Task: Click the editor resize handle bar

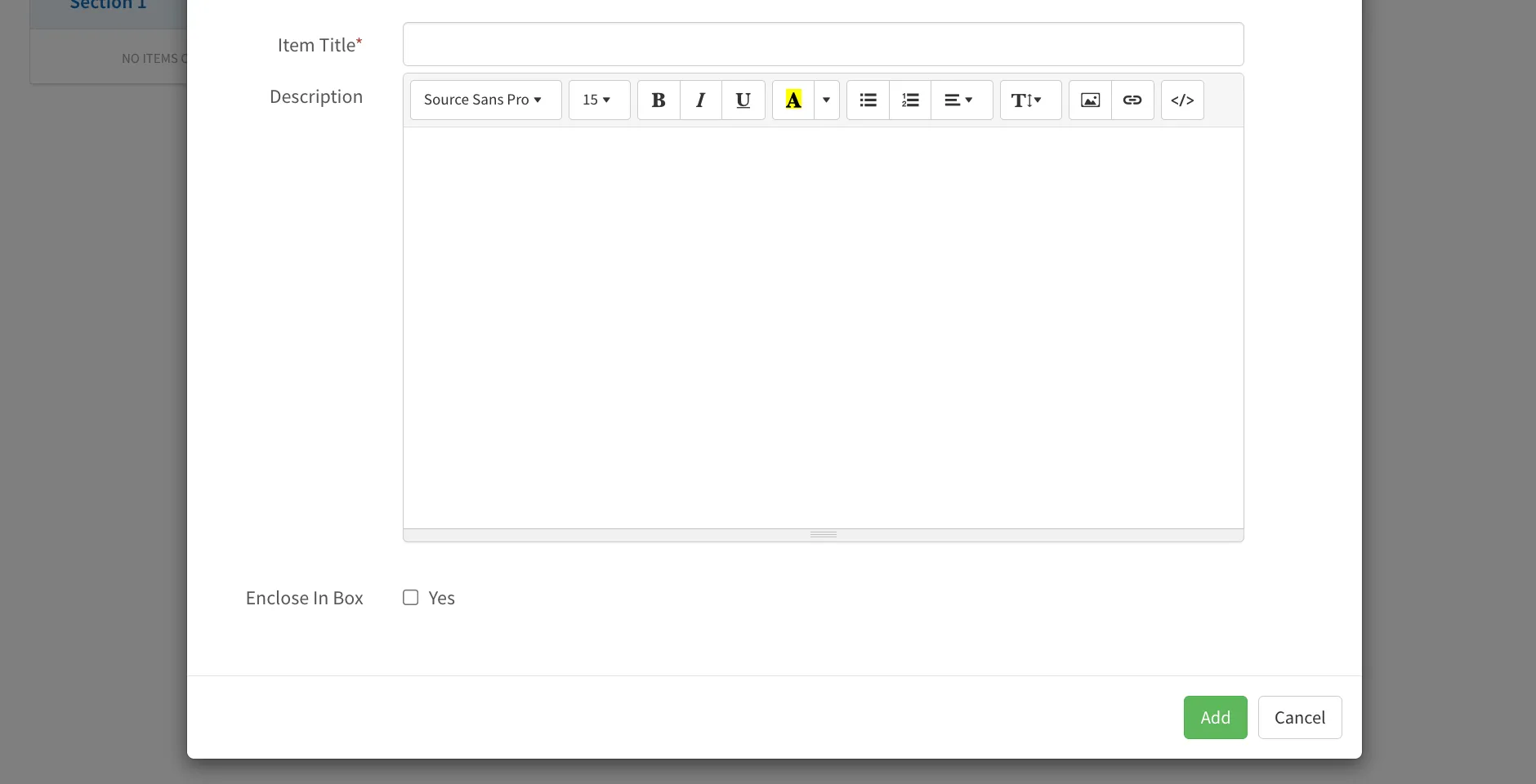Action: [x=823, y=535]
